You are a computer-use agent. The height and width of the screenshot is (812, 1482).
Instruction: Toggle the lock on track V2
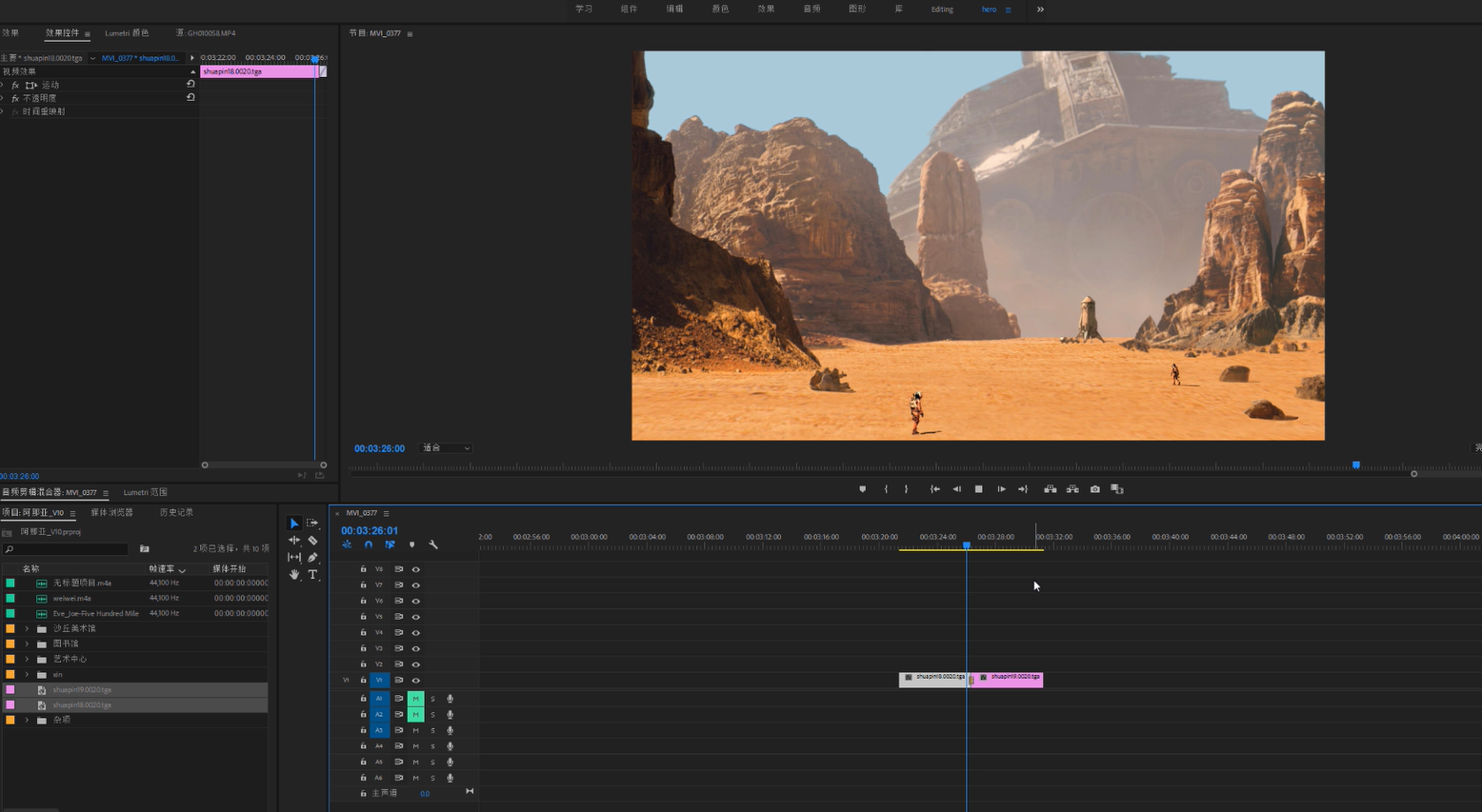[363, 664]
